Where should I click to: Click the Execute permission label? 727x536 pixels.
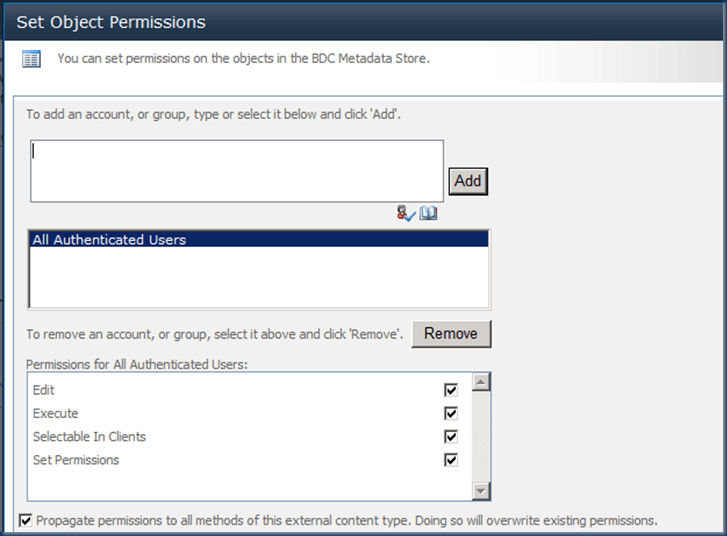tap(55, 413)
